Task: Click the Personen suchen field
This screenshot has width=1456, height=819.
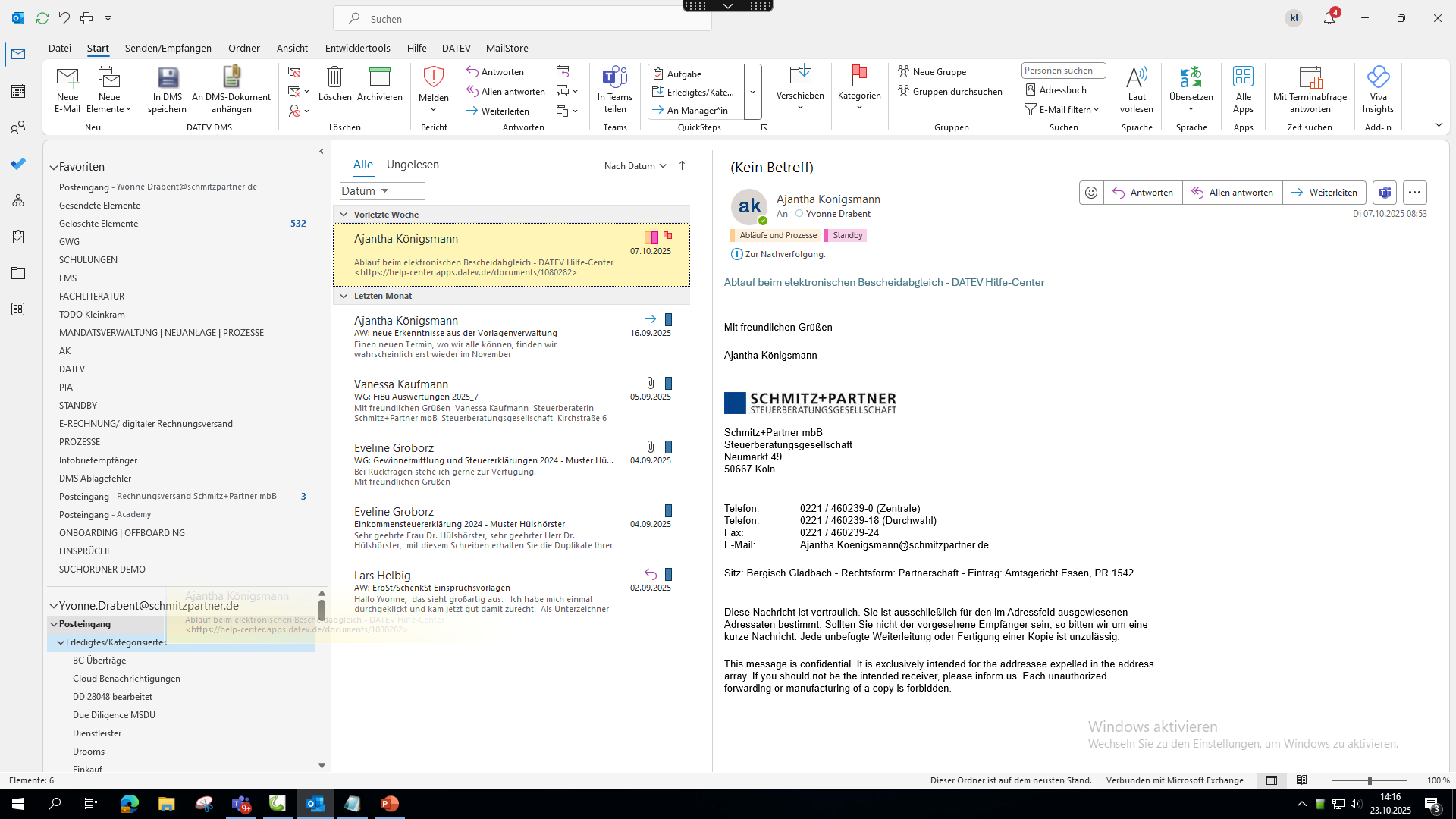Action: 1063,71
